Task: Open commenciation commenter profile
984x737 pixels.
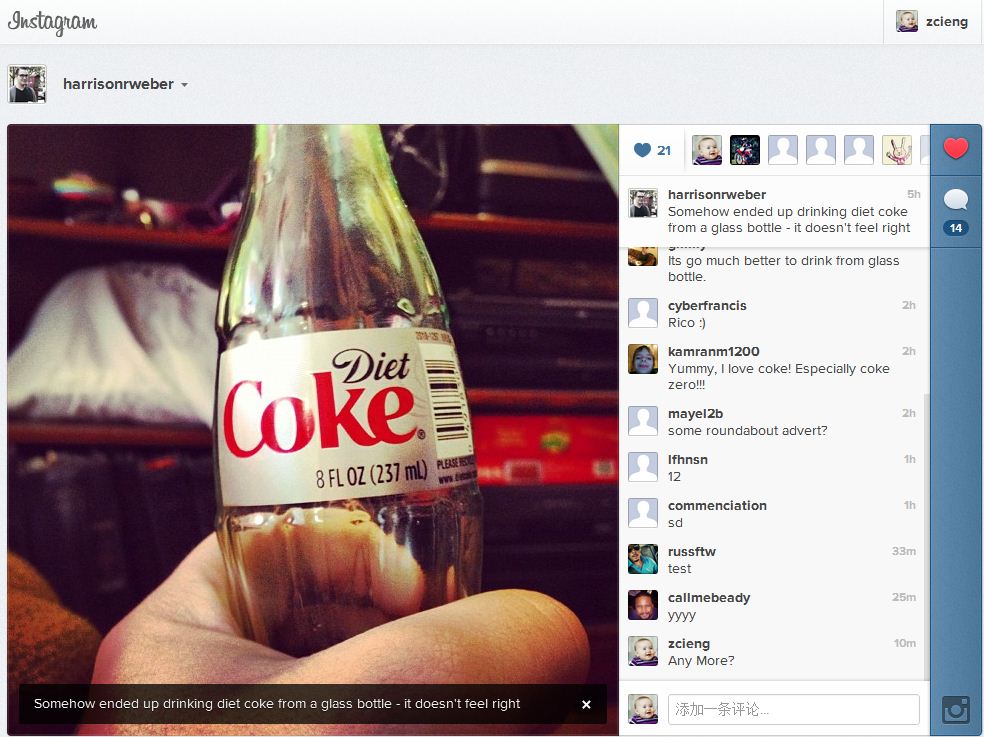Action: coord(717,505)
